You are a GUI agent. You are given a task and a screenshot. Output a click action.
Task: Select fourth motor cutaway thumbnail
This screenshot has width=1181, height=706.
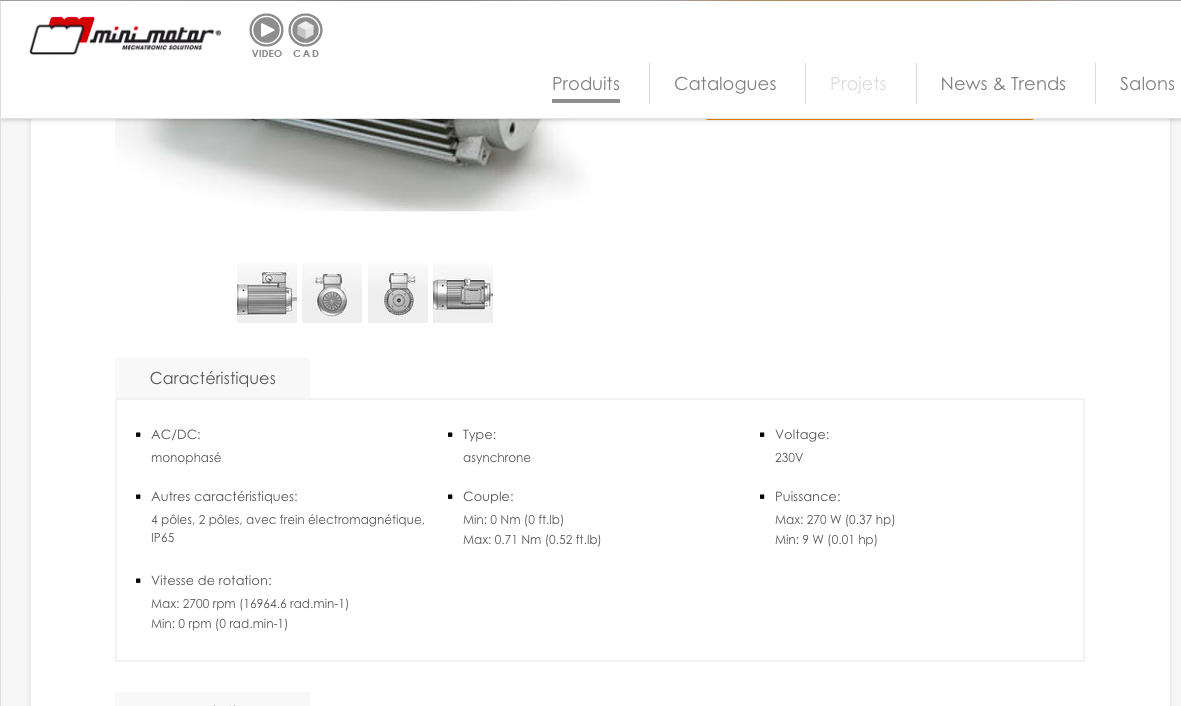point(463,293)
